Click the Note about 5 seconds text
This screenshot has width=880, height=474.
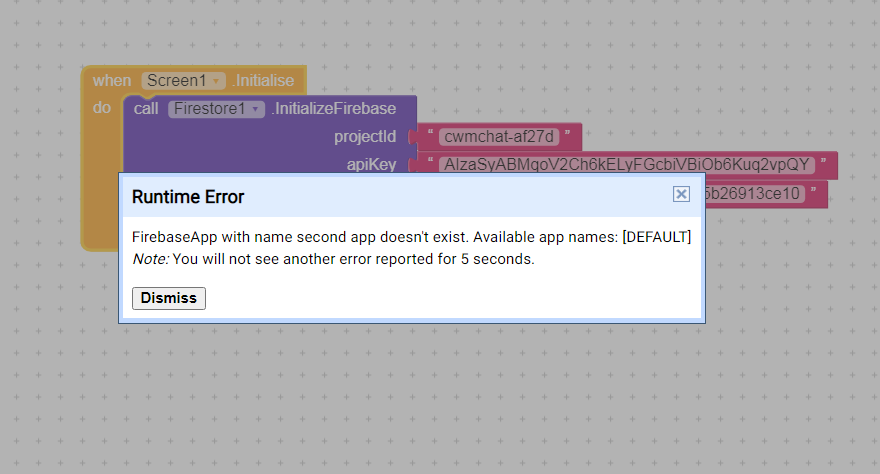[333, 259]
